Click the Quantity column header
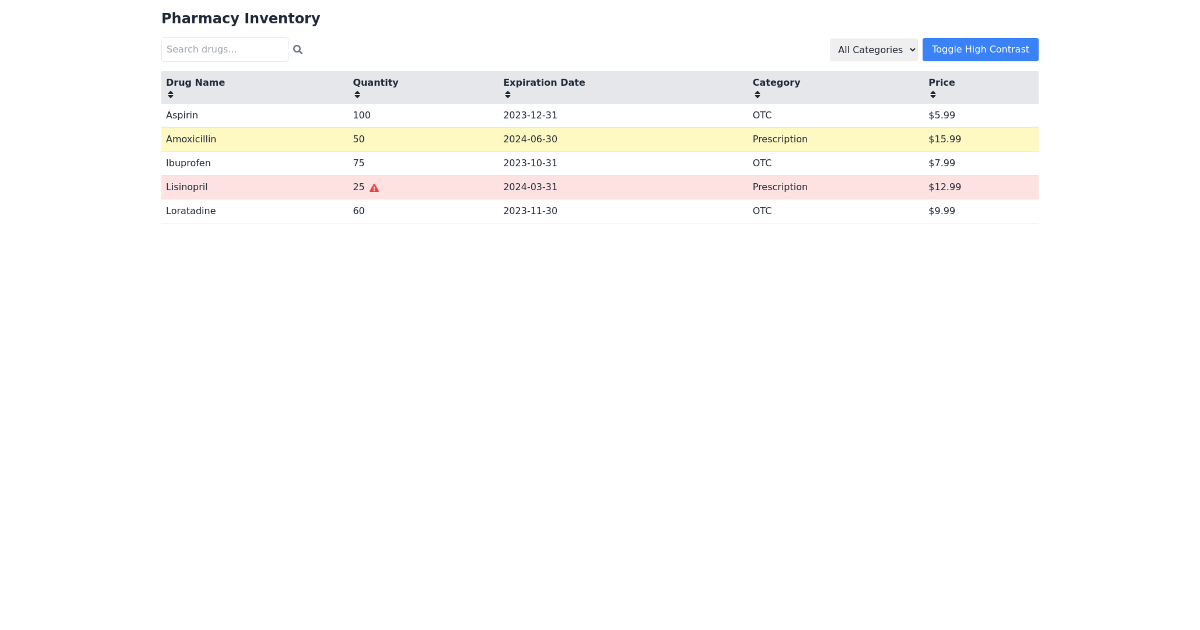1200x630 pixels. pos(375,83)
